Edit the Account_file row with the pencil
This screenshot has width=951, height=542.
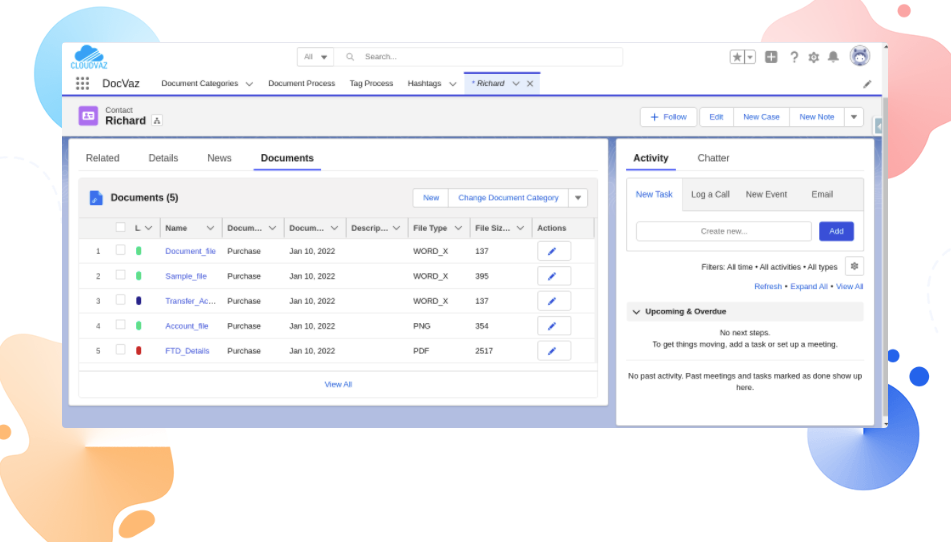coord(554,326)
